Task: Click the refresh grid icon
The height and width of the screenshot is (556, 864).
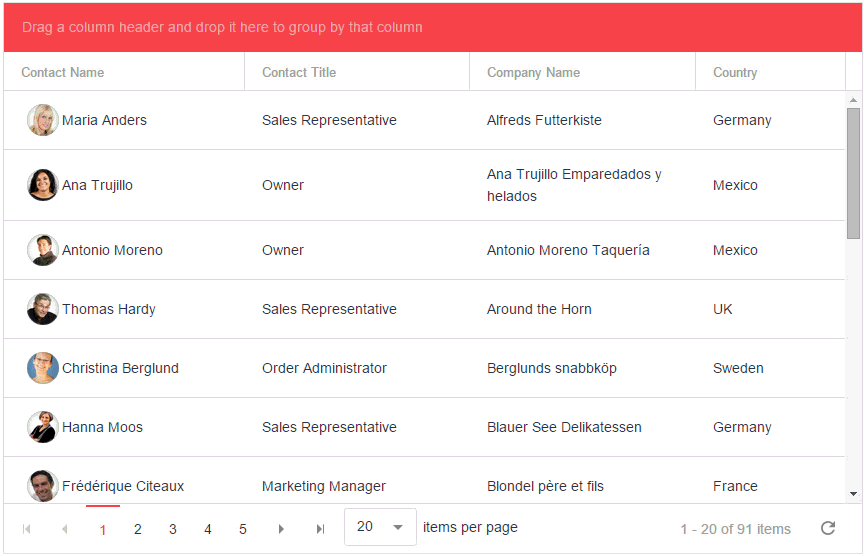Action: point(827,528)
